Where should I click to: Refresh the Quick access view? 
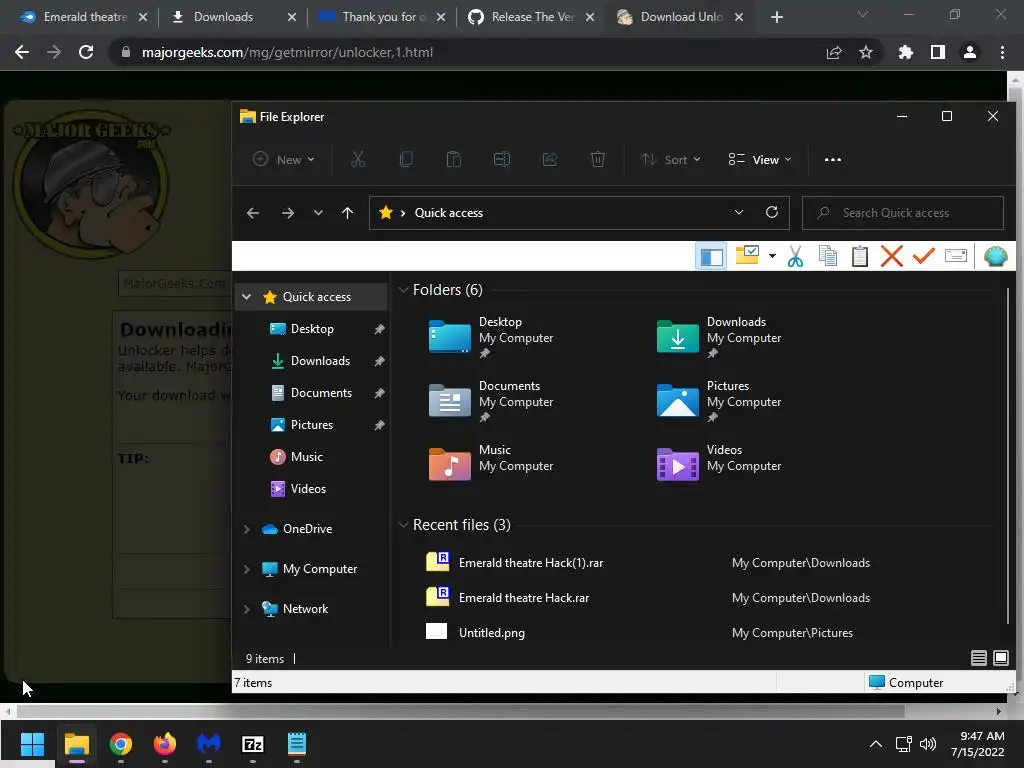772,212
